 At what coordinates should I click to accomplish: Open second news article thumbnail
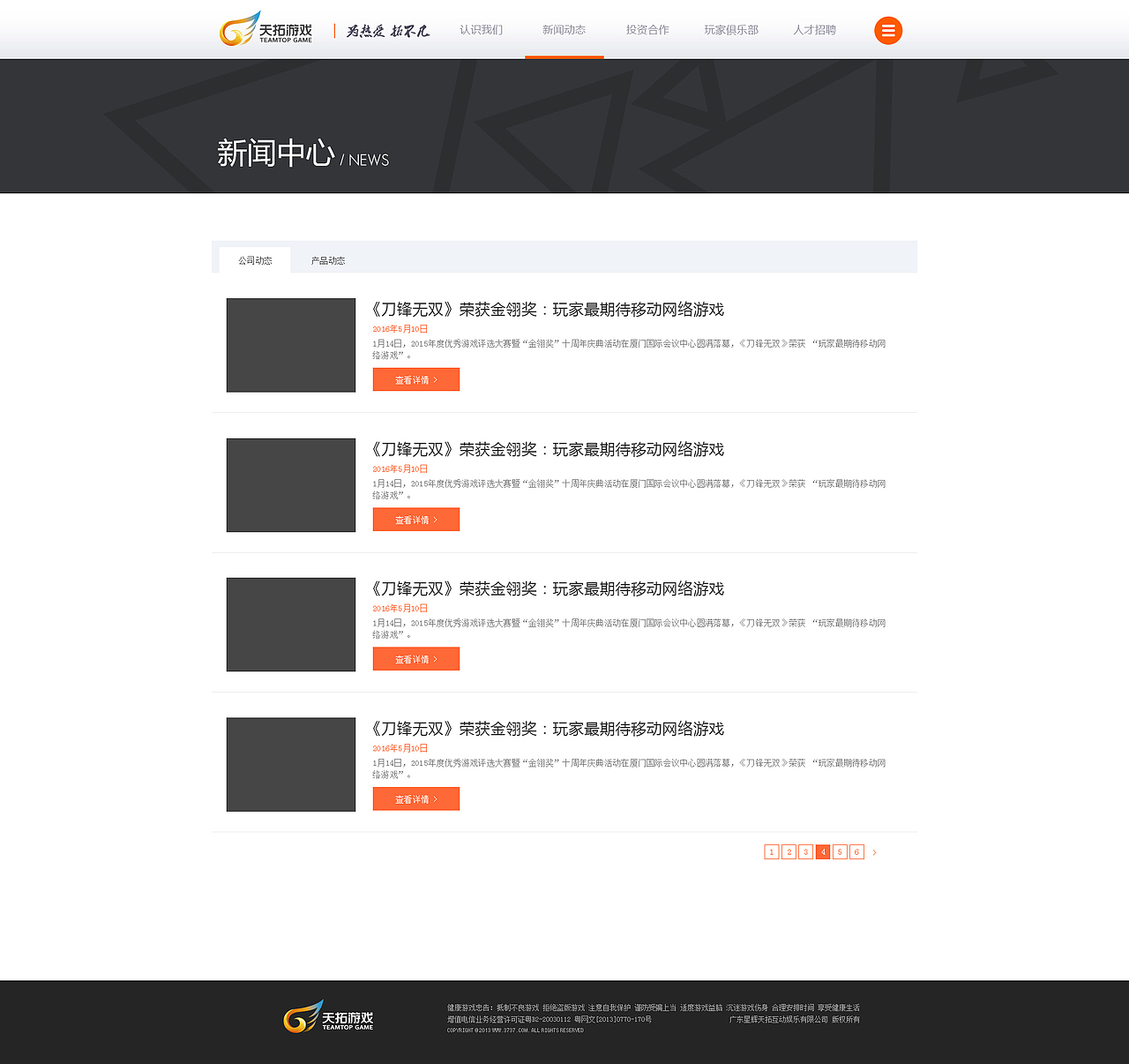pyautogui.click(x=291, y=485)
